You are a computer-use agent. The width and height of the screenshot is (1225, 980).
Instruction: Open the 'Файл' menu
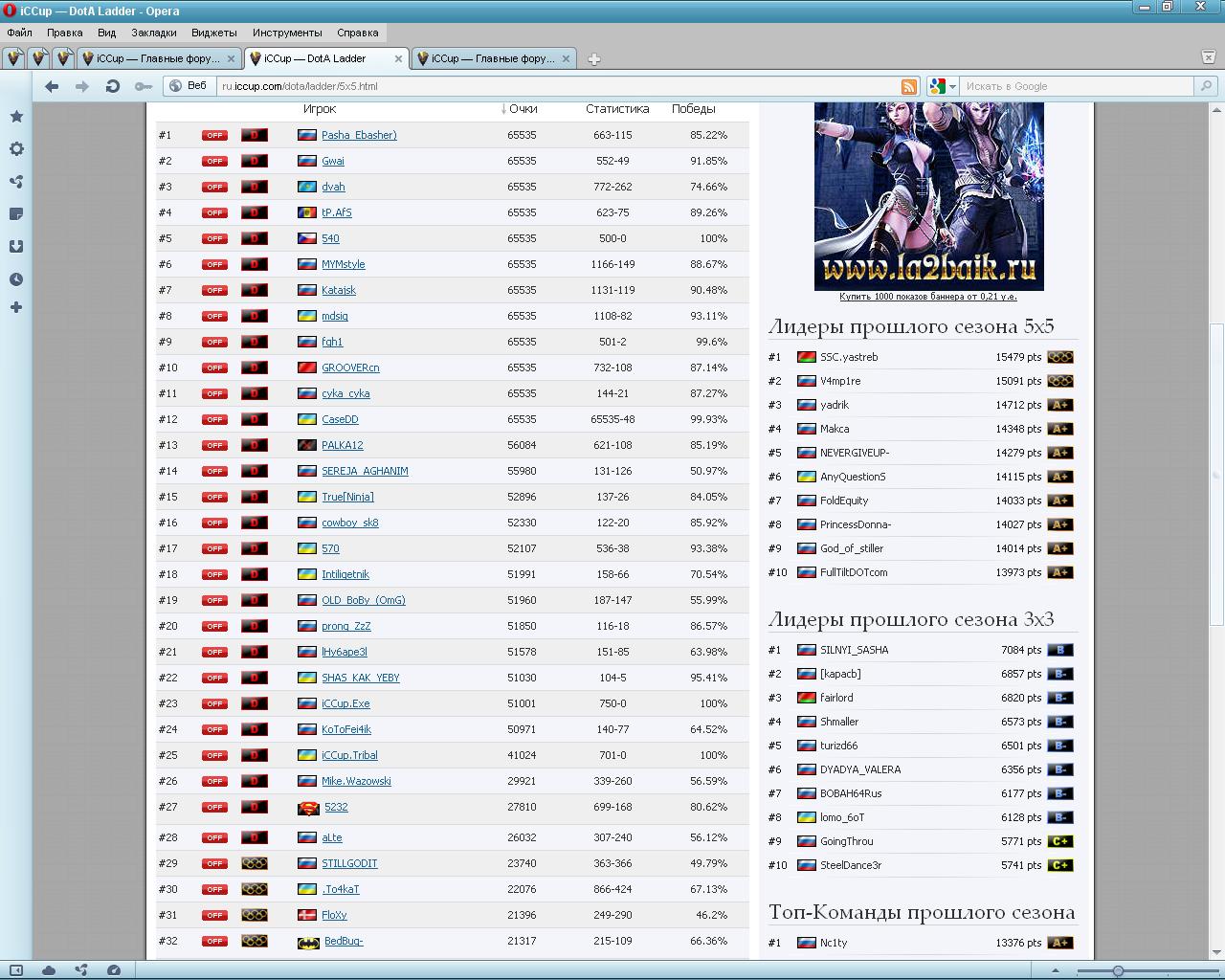(20, 33)
